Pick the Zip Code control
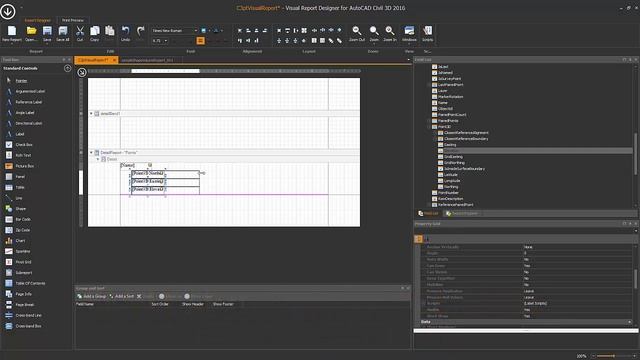The width and height of the screenshot is (640, 360). [22, 230]
